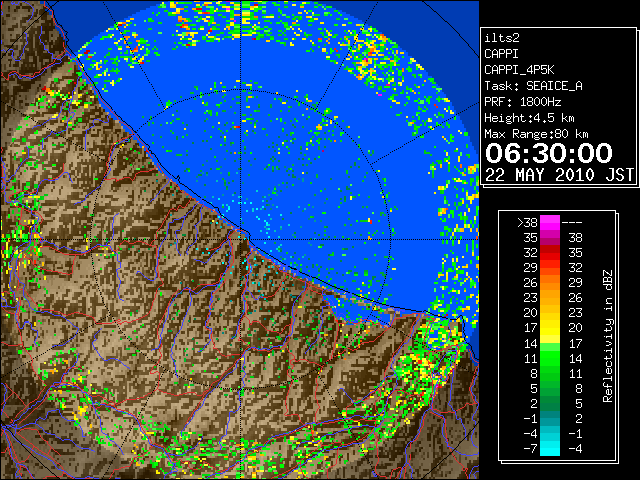Select the 'CAPPI' product text line

[501, 54]
